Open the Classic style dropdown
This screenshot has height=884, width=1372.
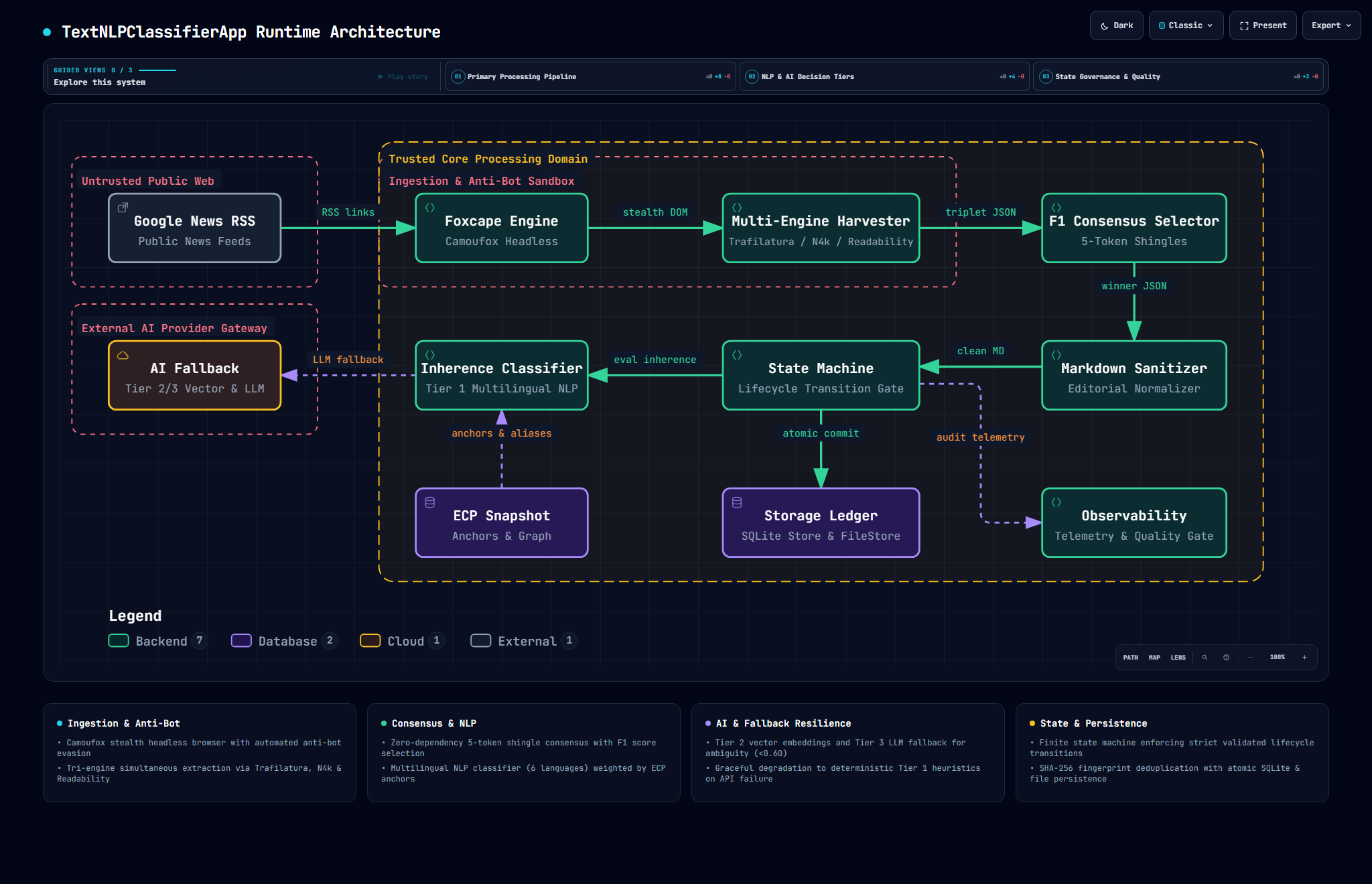[1186, 25]
